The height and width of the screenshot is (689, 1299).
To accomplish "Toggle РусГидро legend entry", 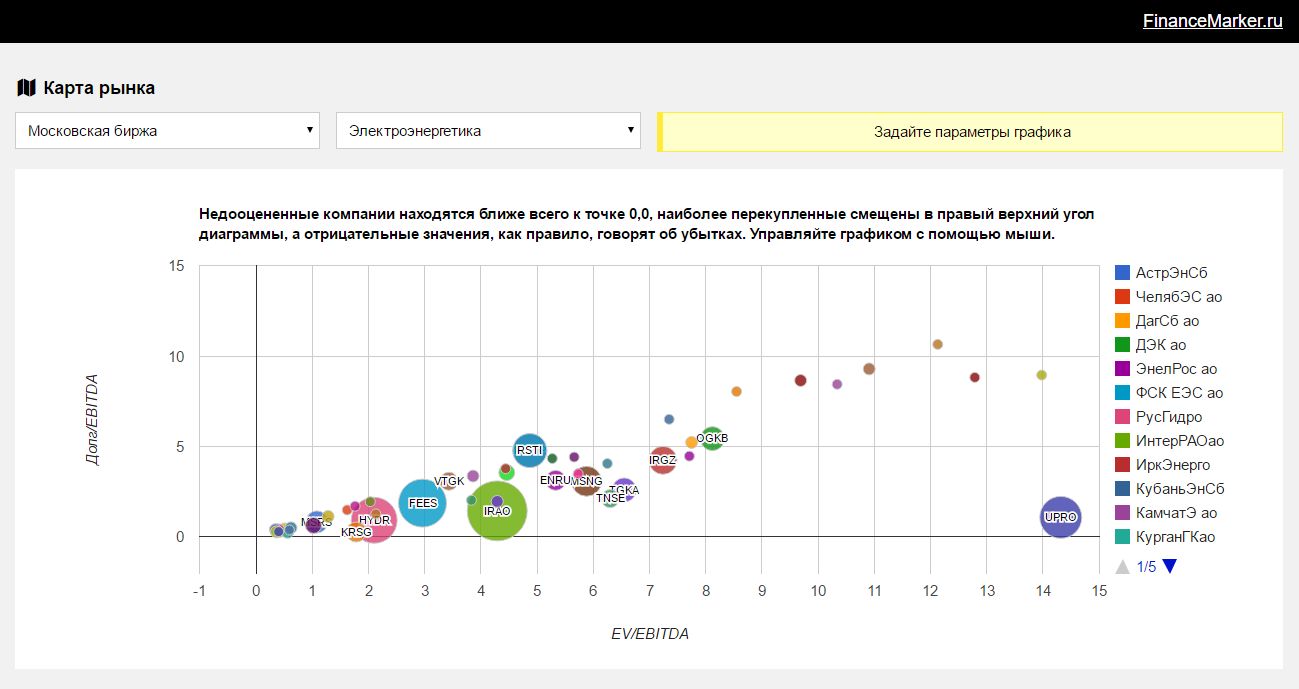I will pyautogui.click(x=1168, y=417).
